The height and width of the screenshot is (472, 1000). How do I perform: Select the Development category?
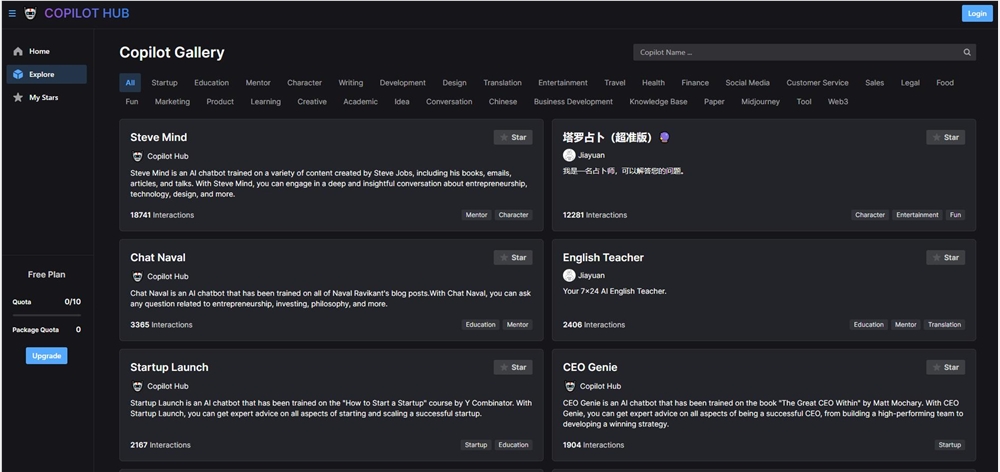coord(402,83)
